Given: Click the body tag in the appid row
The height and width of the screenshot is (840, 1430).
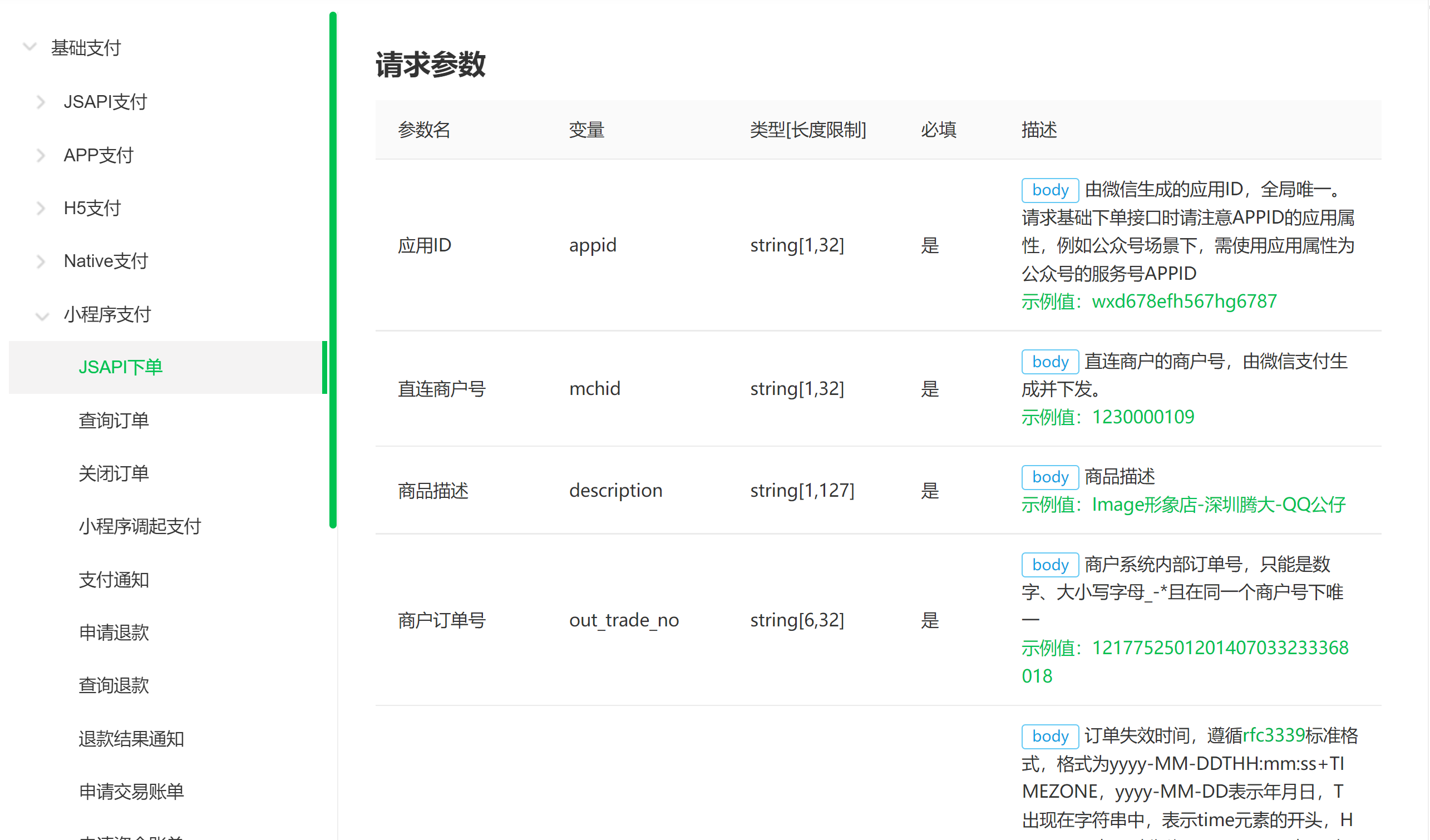Looking at the screenshot, I should (x=1050, y=190).
